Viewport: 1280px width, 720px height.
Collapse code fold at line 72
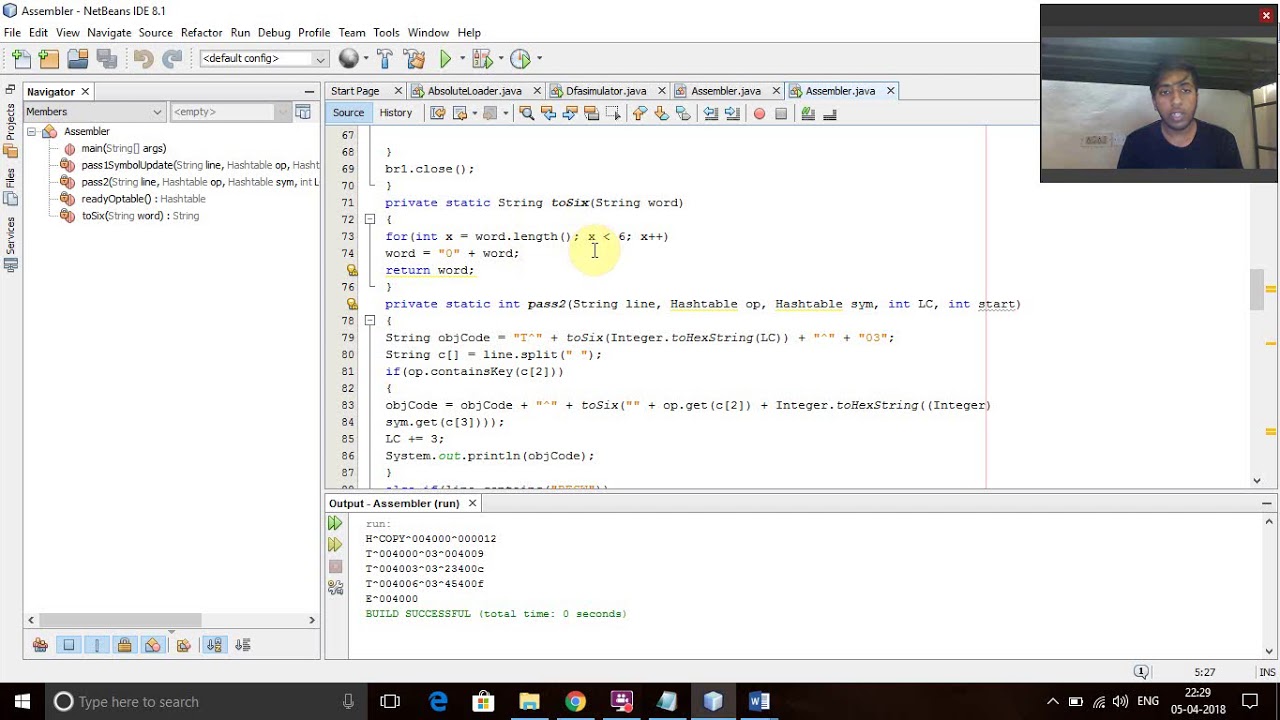[369, 219]
